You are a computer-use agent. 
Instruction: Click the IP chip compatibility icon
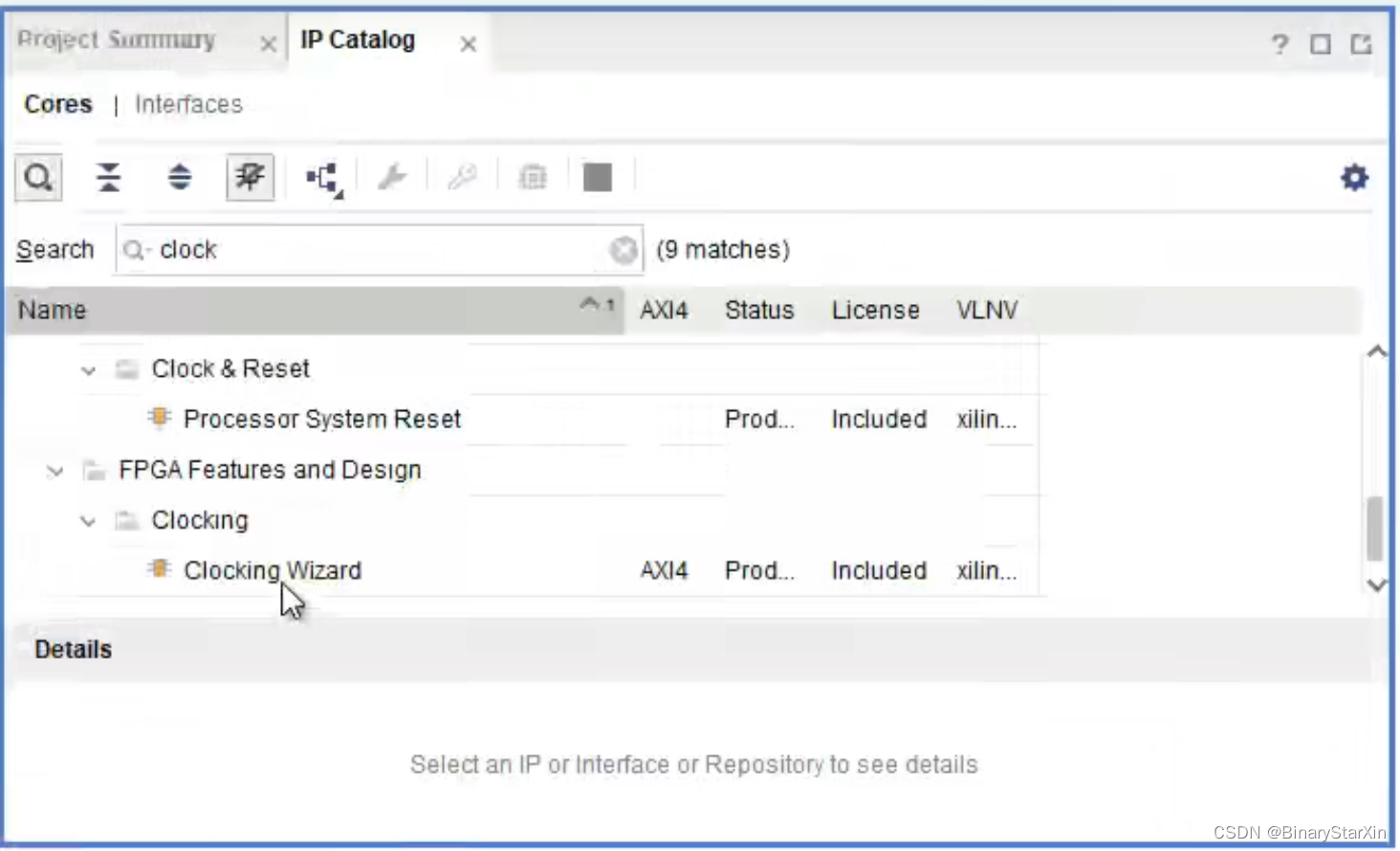533,177
